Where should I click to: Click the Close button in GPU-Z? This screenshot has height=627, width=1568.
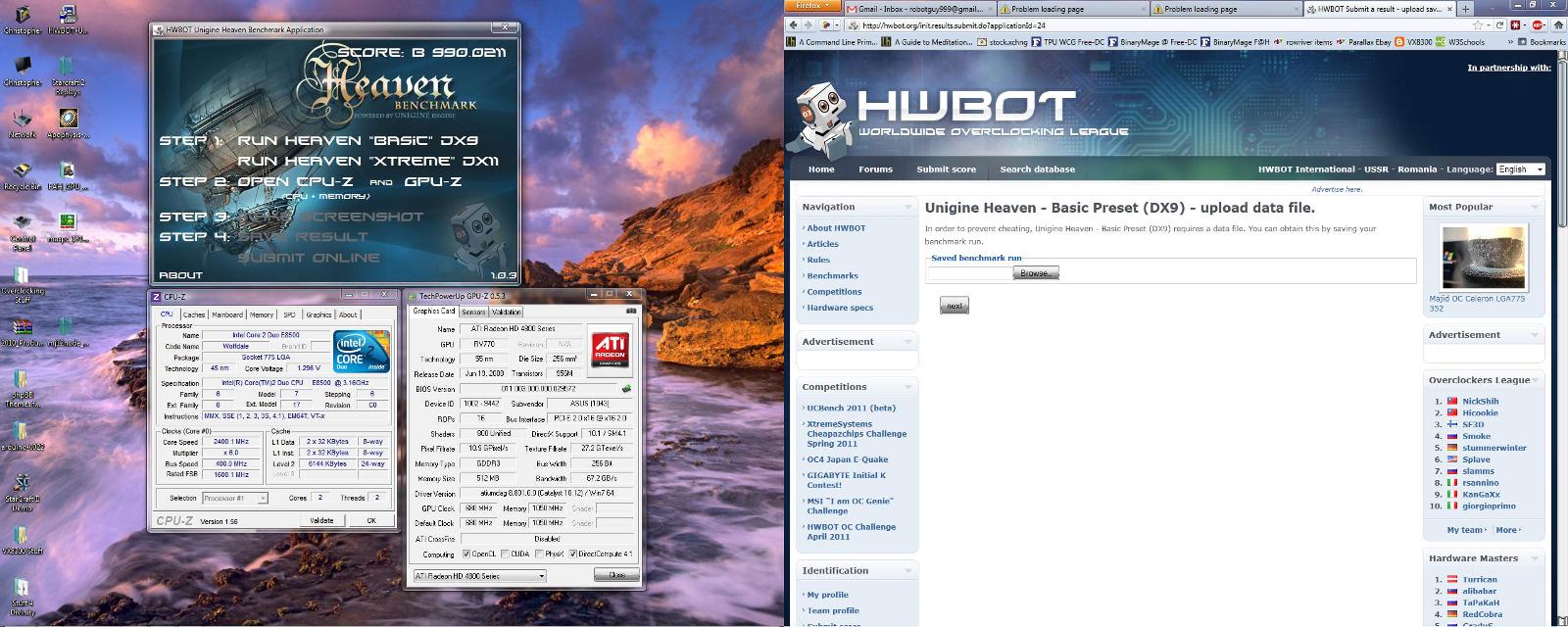617,576
